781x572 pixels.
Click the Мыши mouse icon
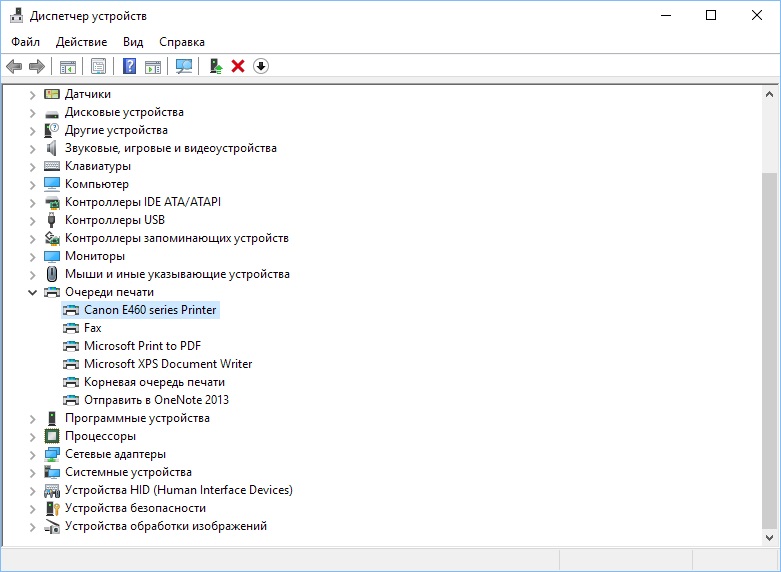coord(52,274)
